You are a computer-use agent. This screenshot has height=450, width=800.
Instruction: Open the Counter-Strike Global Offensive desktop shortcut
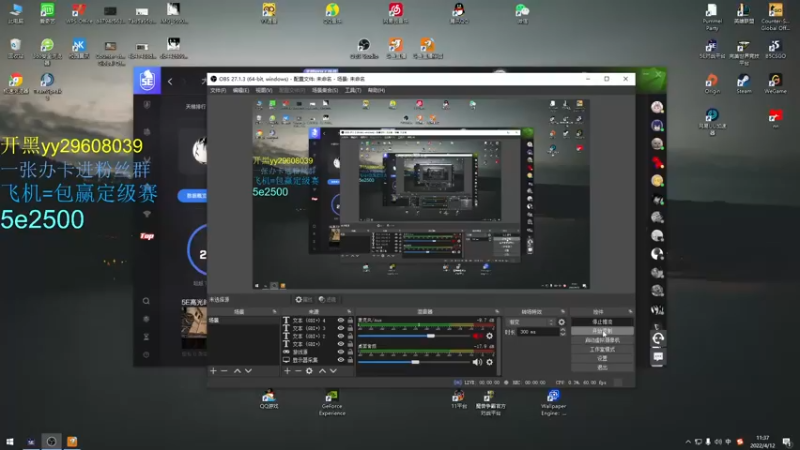pyautogui.click(x=775, y=17)
